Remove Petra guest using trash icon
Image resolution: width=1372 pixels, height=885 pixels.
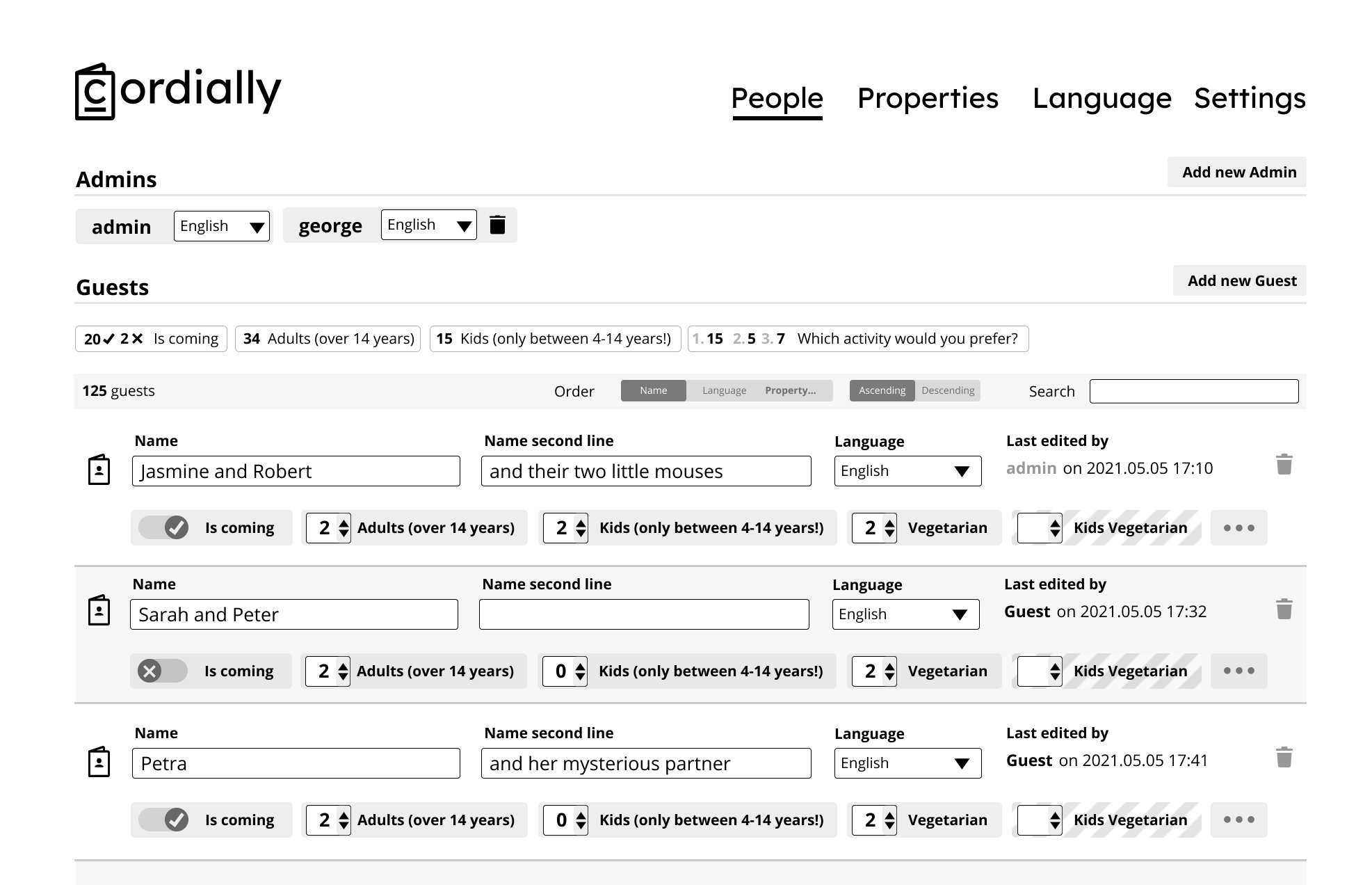click(1284, 758)
